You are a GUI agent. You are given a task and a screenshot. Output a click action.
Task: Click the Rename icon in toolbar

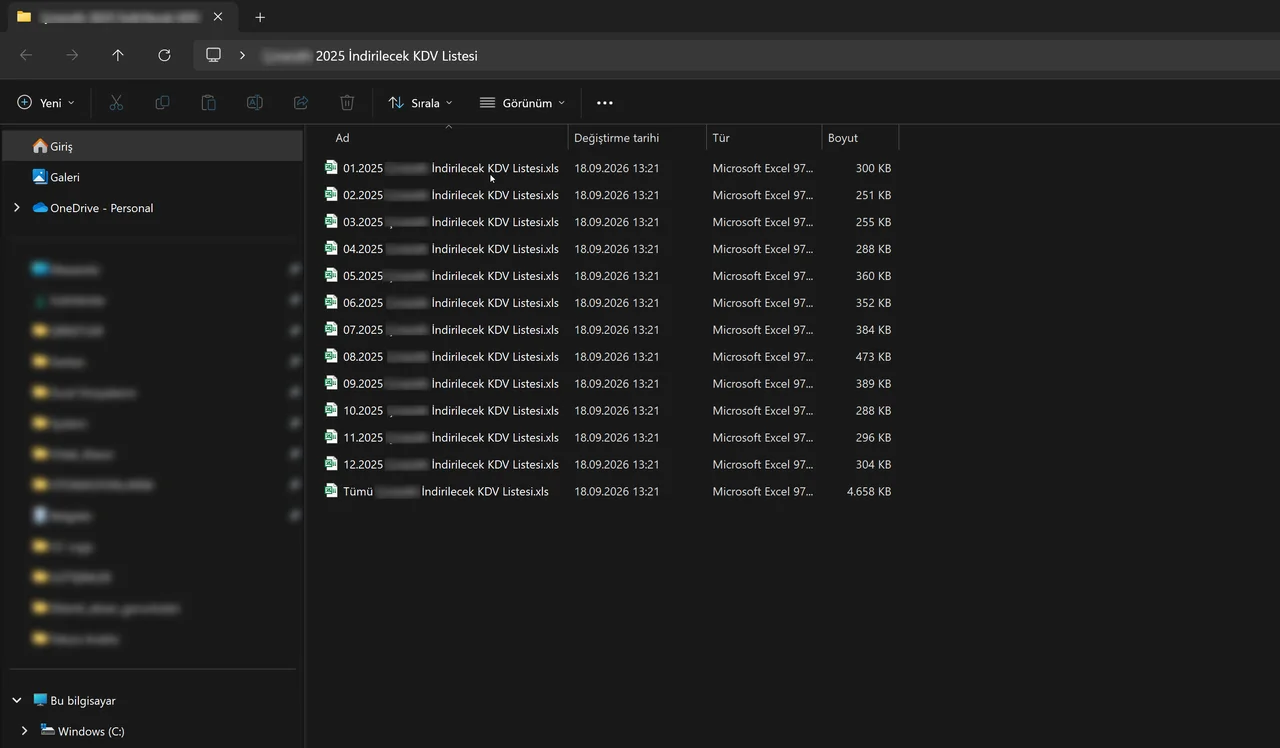coord(255,103)
